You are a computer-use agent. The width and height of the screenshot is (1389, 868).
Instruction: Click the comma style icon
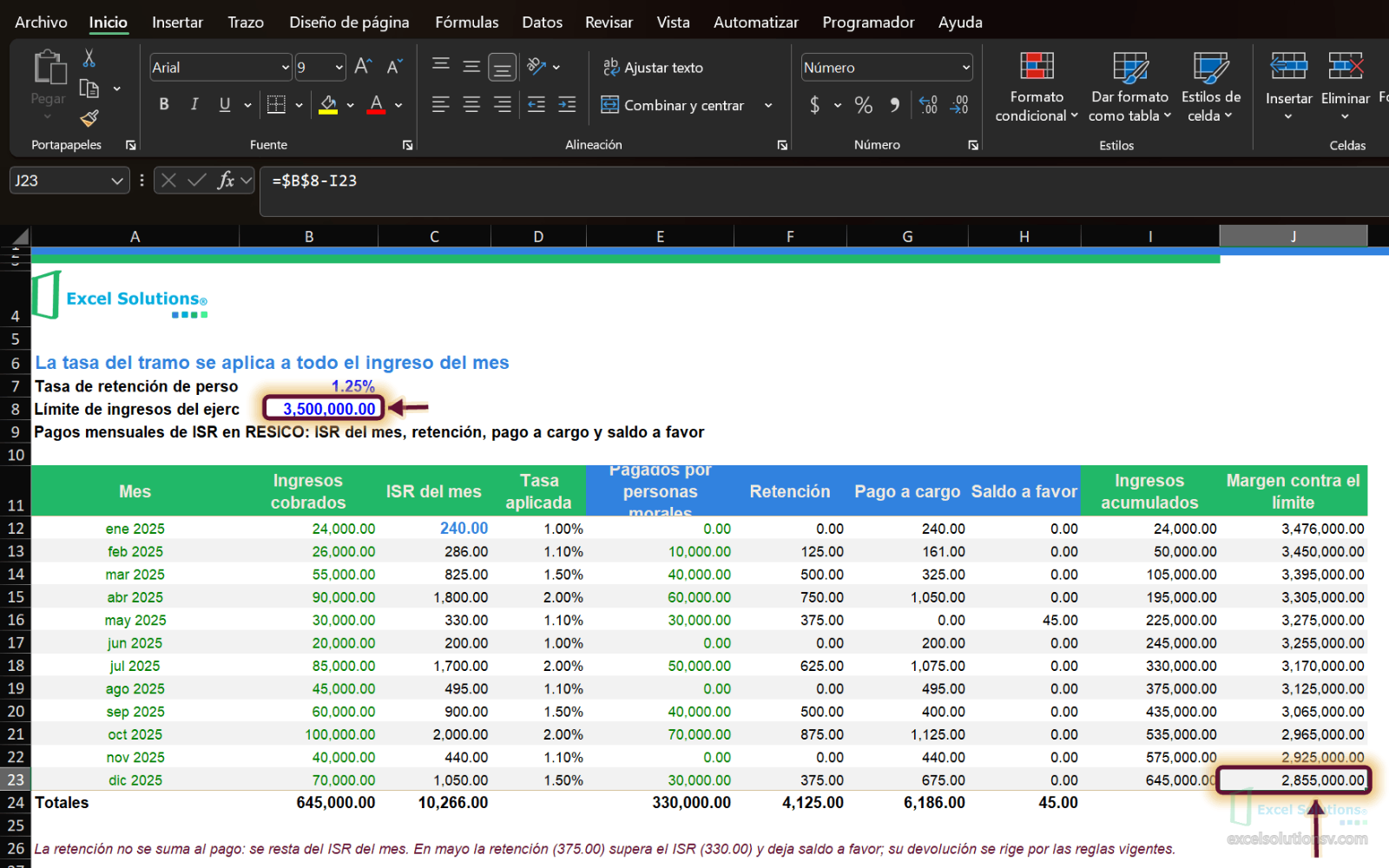pyautogui.click(x=894, y=105)
